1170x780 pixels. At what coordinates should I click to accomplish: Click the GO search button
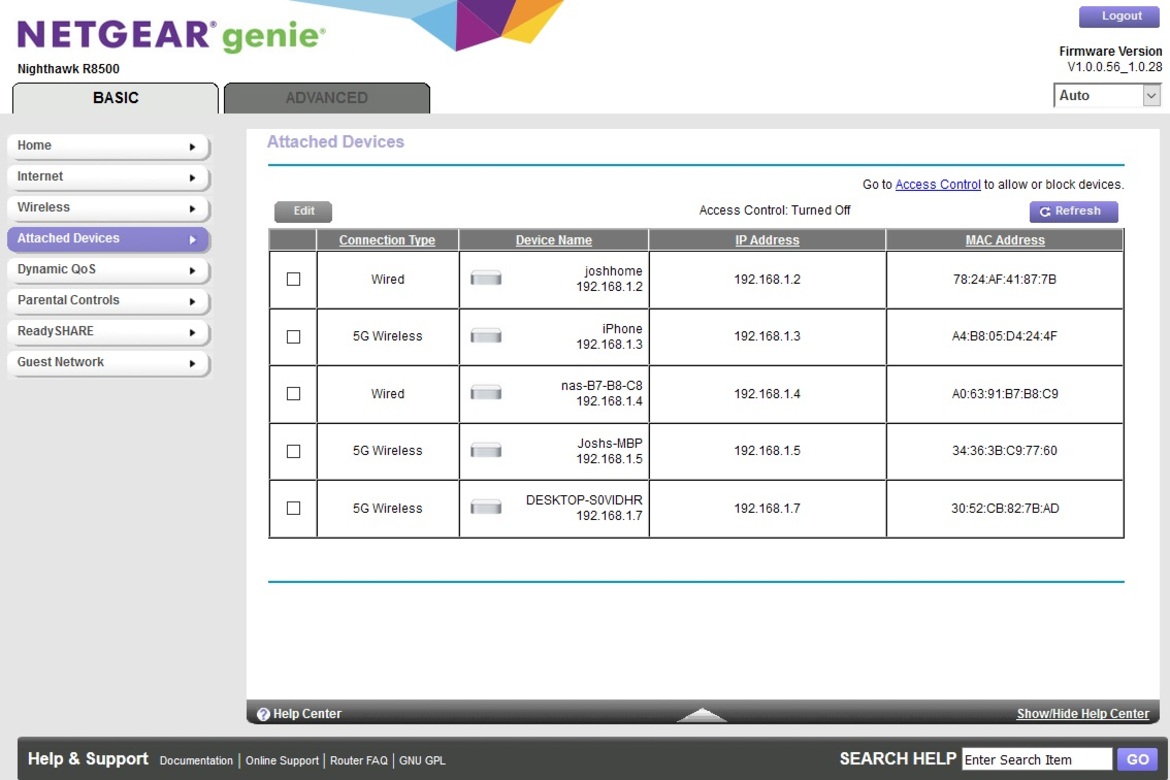[1137, 759]
